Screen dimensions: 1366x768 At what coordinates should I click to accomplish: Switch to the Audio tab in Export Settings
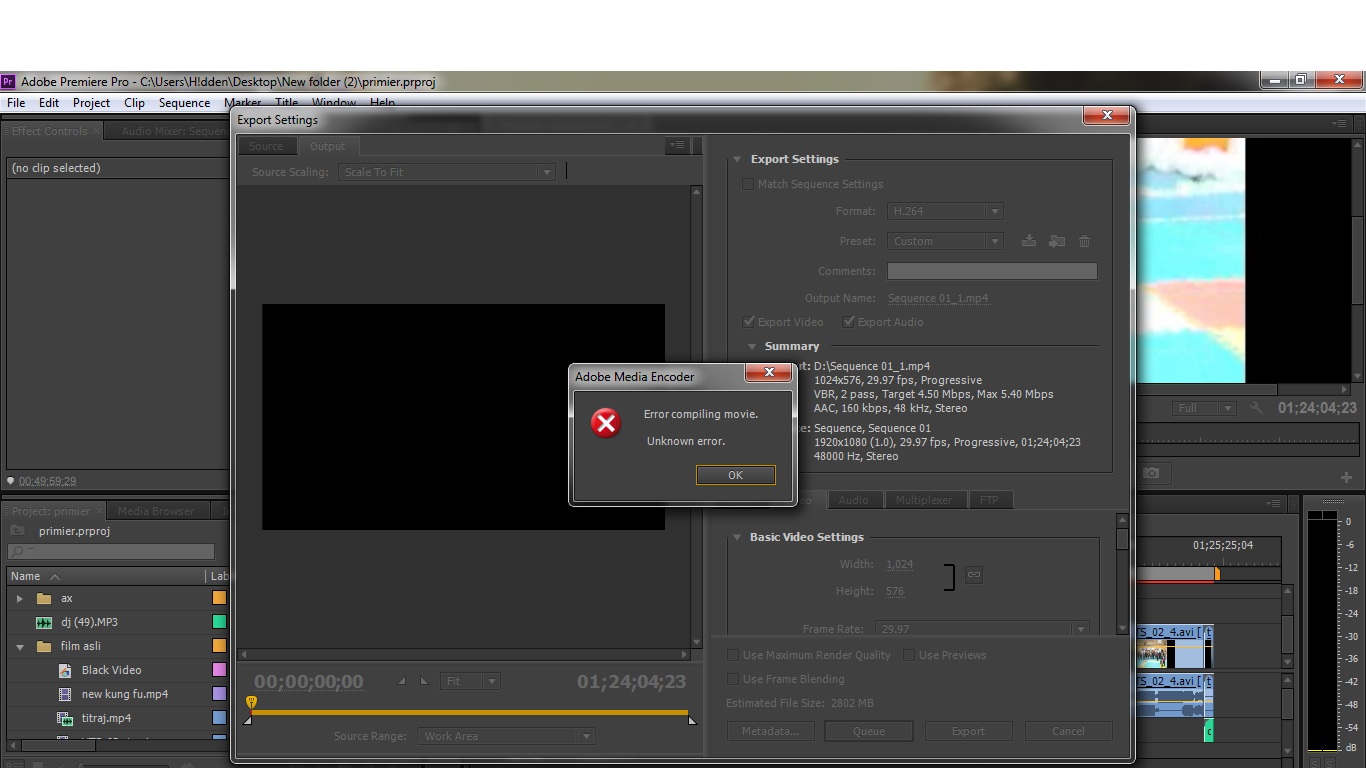point(853,500)
